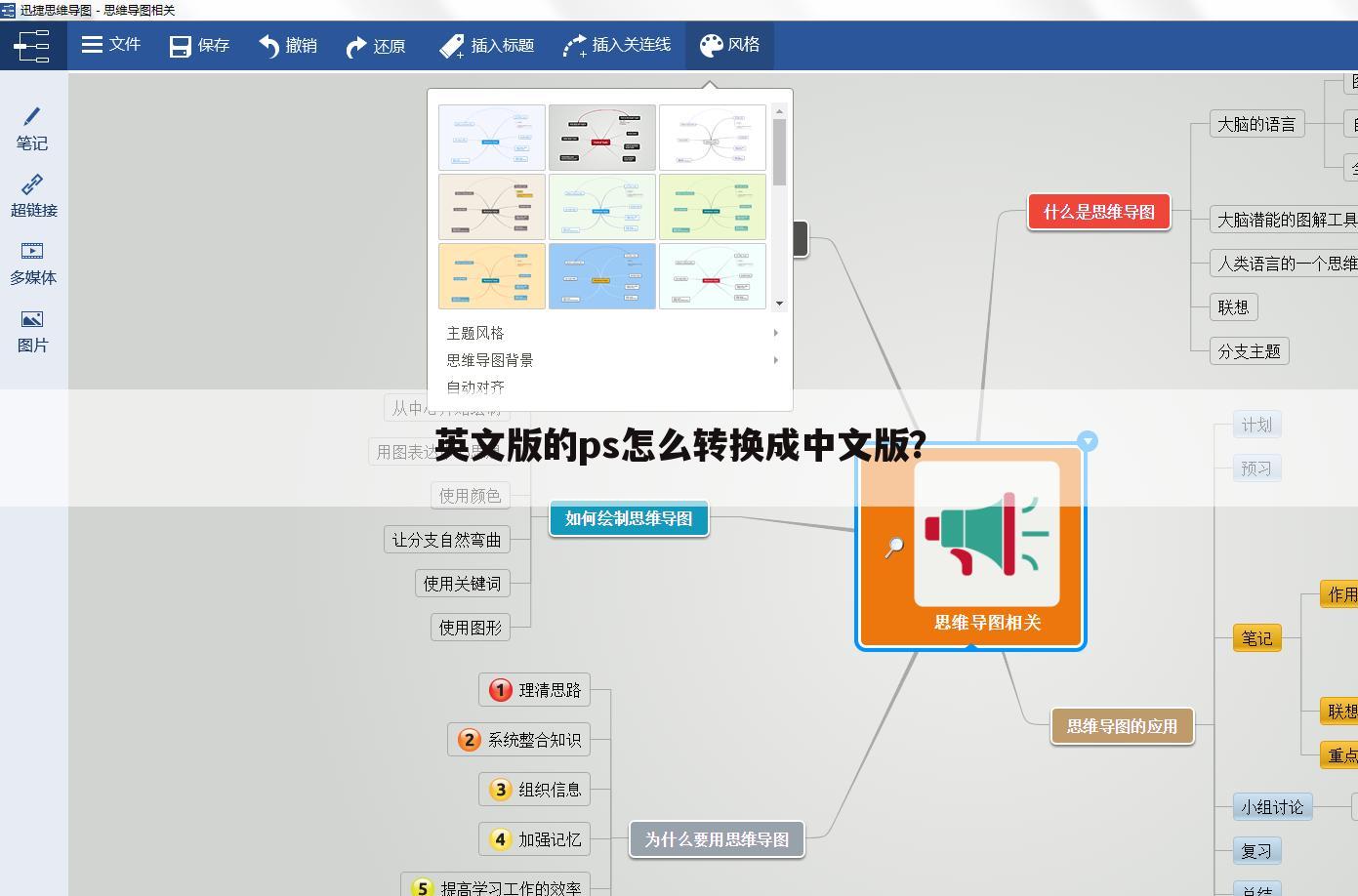
Task: Select the 思维导图的应用 node
Action: [x=1122, y=726]
